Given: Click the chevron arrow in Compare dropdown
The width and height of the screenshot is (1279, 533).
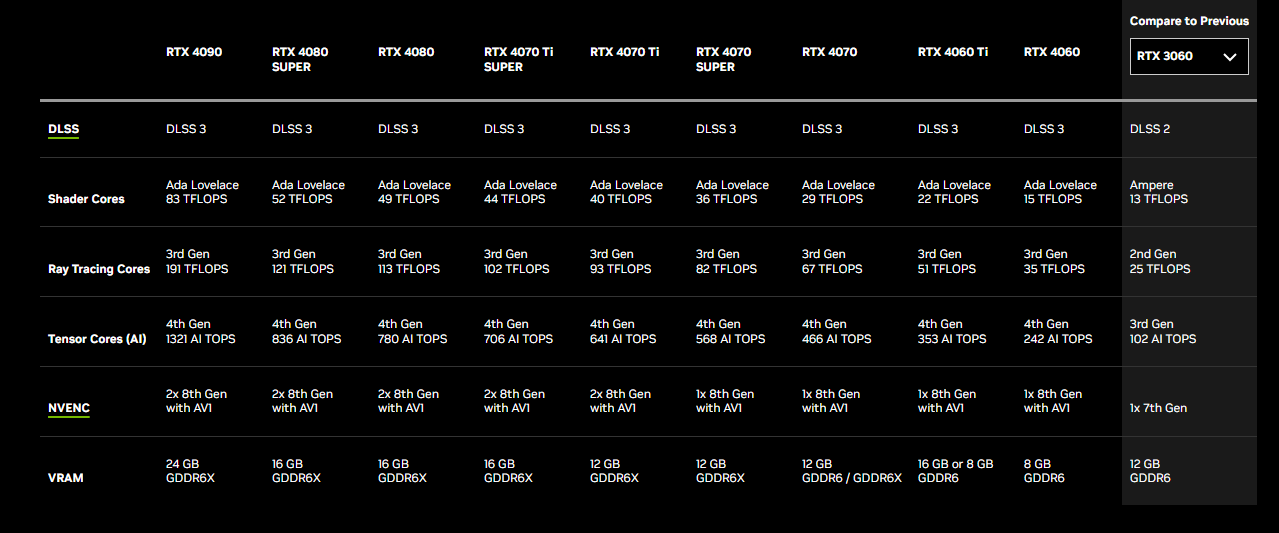Looking at the screenshot, I should tap(1230, 57).
